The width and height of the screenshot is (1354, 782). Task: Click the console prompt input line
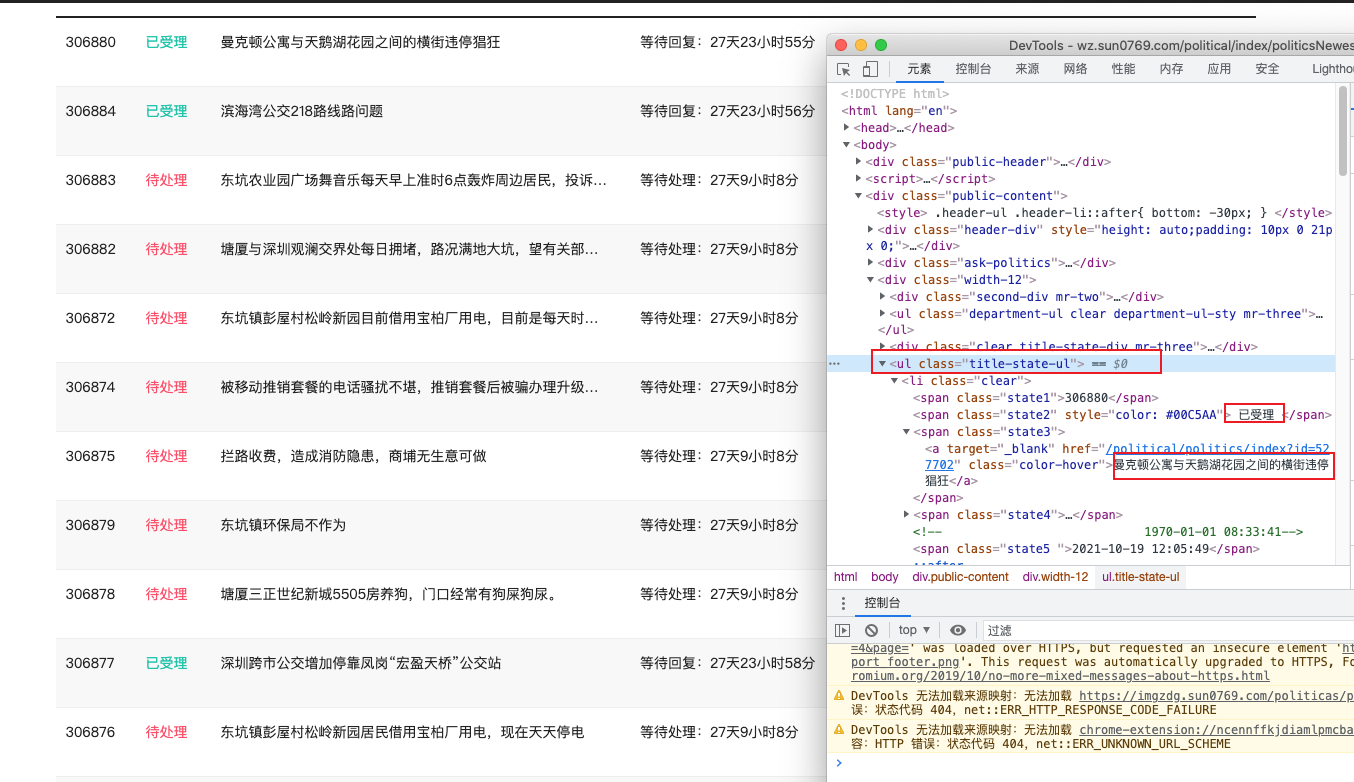click(1095, 763)
